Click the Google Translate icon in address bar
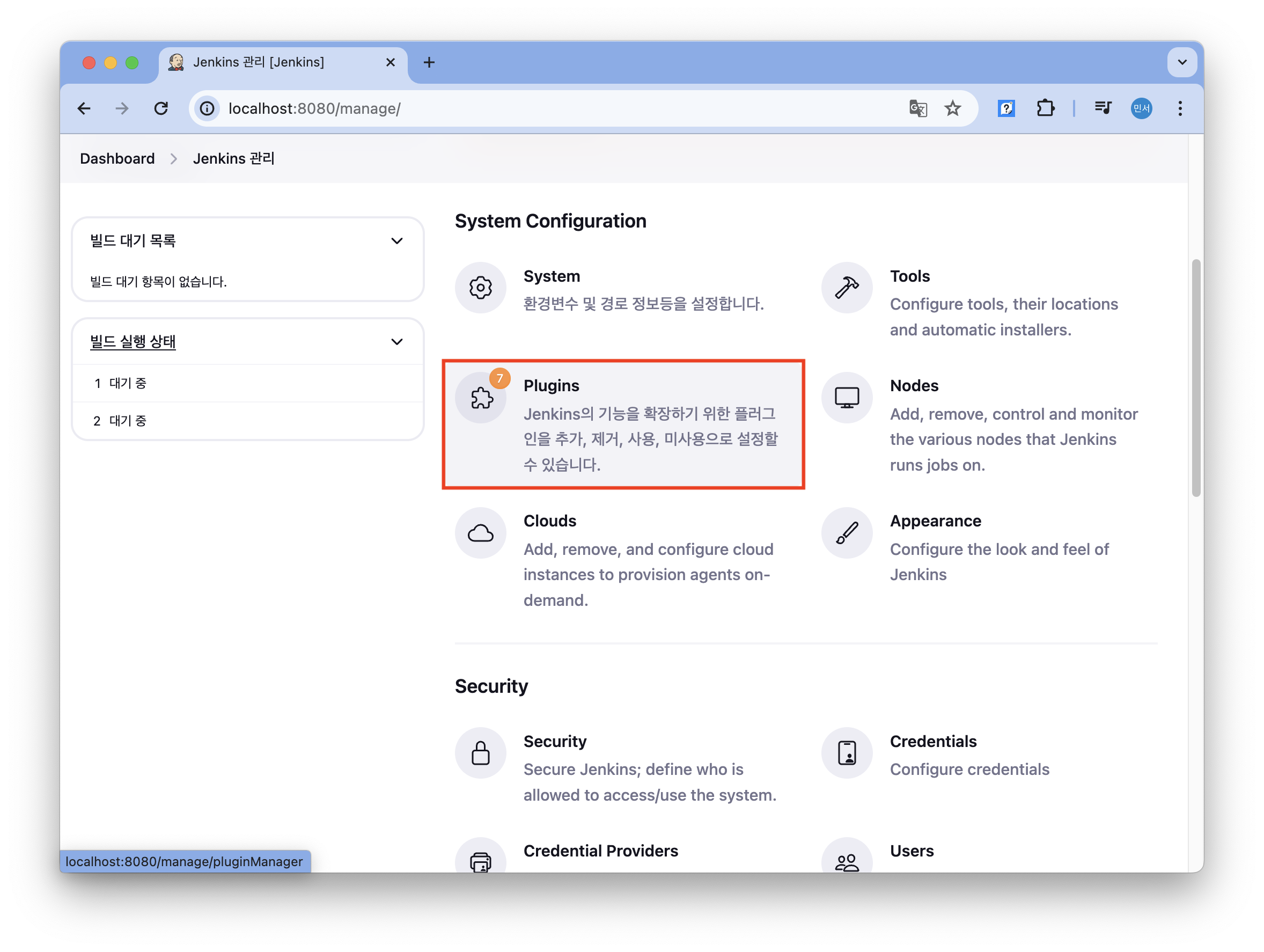The width and height of the screenshot is (1264, 952). pos(918,108)
